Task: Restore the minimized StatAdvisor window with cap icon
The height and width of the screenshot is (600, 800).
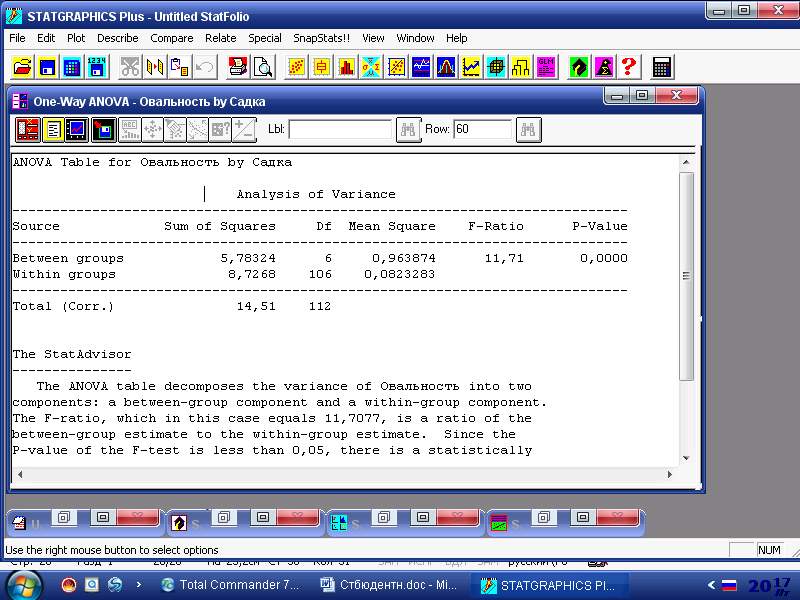Action: [x=223, y=518]
